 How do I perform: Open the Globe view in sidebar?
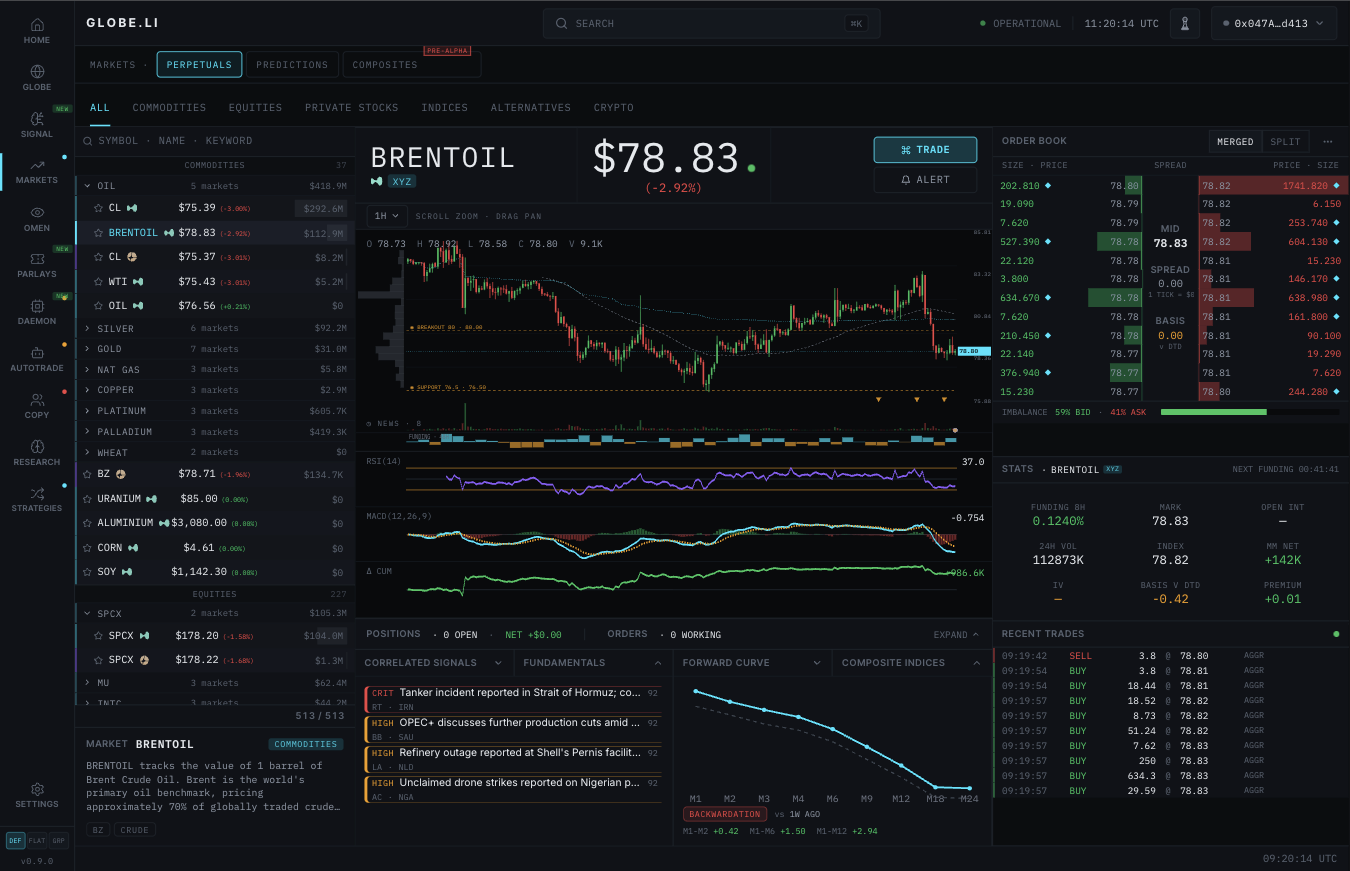click(x=37, y=78)
